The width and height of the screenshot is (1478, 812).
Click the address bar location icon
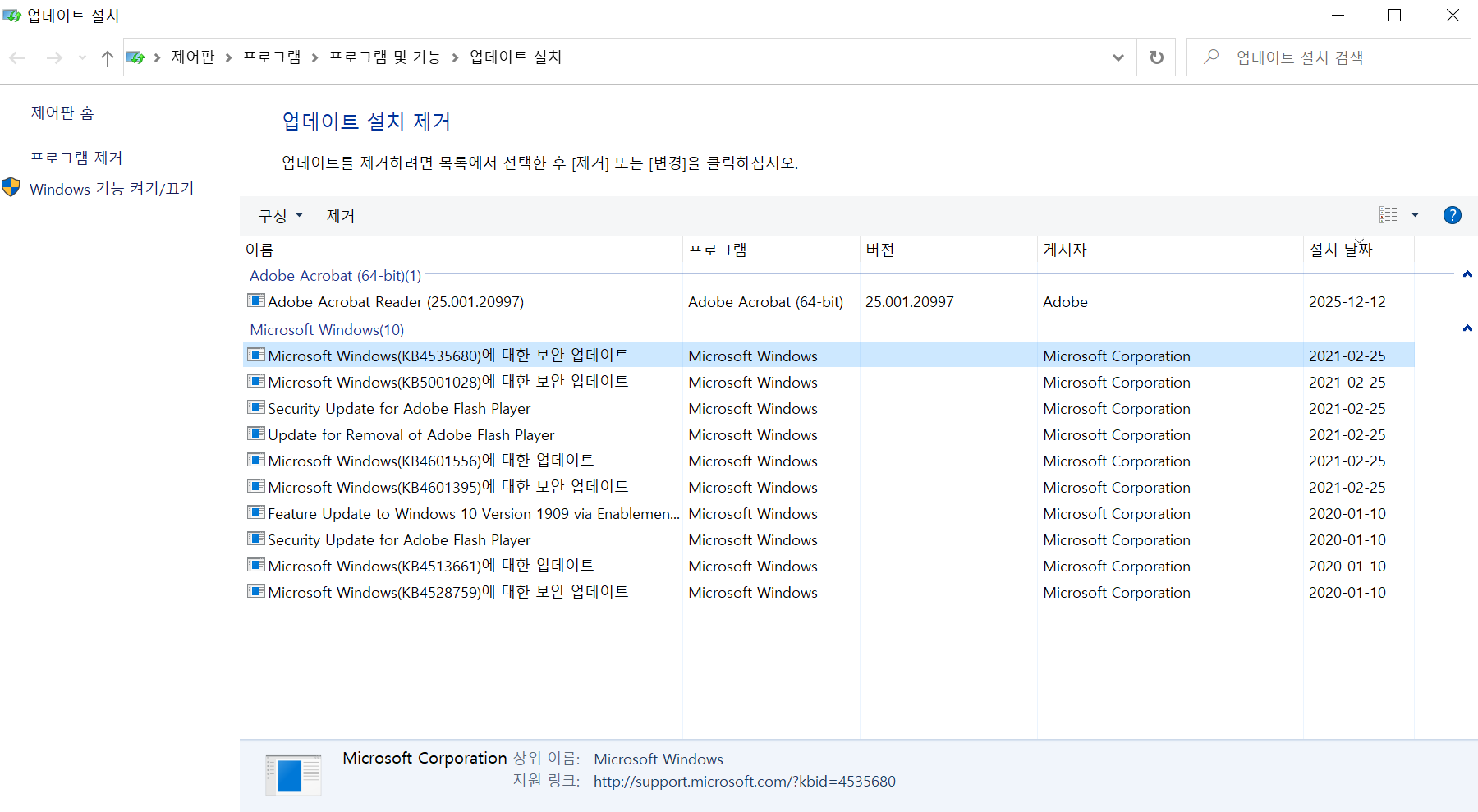pyautogui.click(x=135, y=57)
